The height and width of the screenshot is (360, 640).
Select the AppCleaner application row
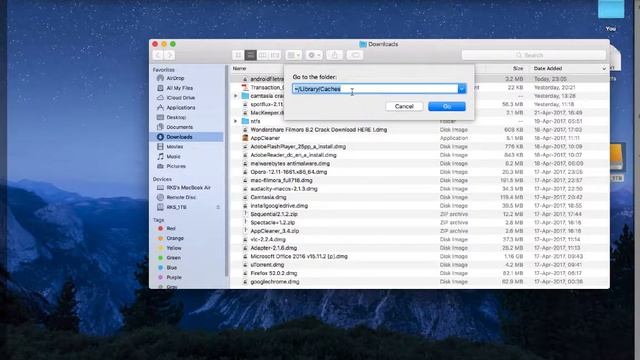(x=420, y=138)
